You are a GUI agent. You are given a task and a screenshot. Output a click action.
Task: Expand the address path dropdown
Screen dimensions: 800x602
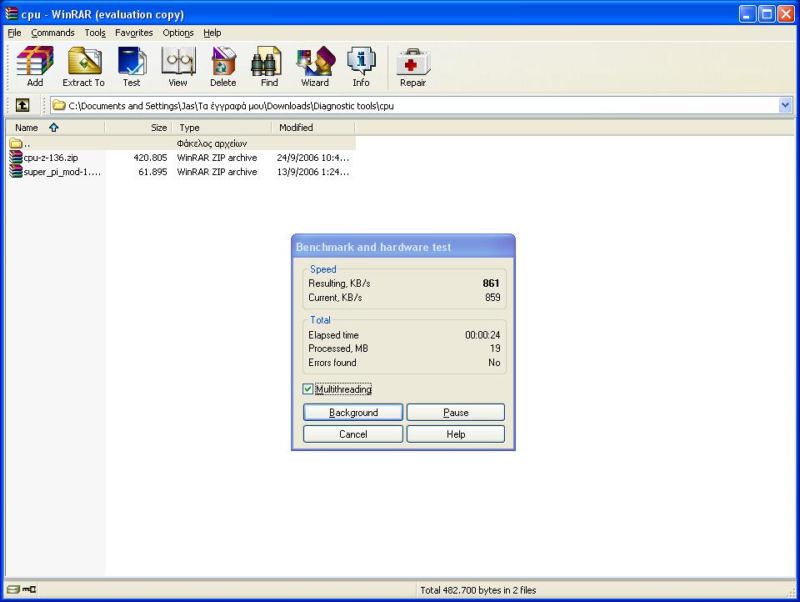pyautogui.click(x=785, y=106)
